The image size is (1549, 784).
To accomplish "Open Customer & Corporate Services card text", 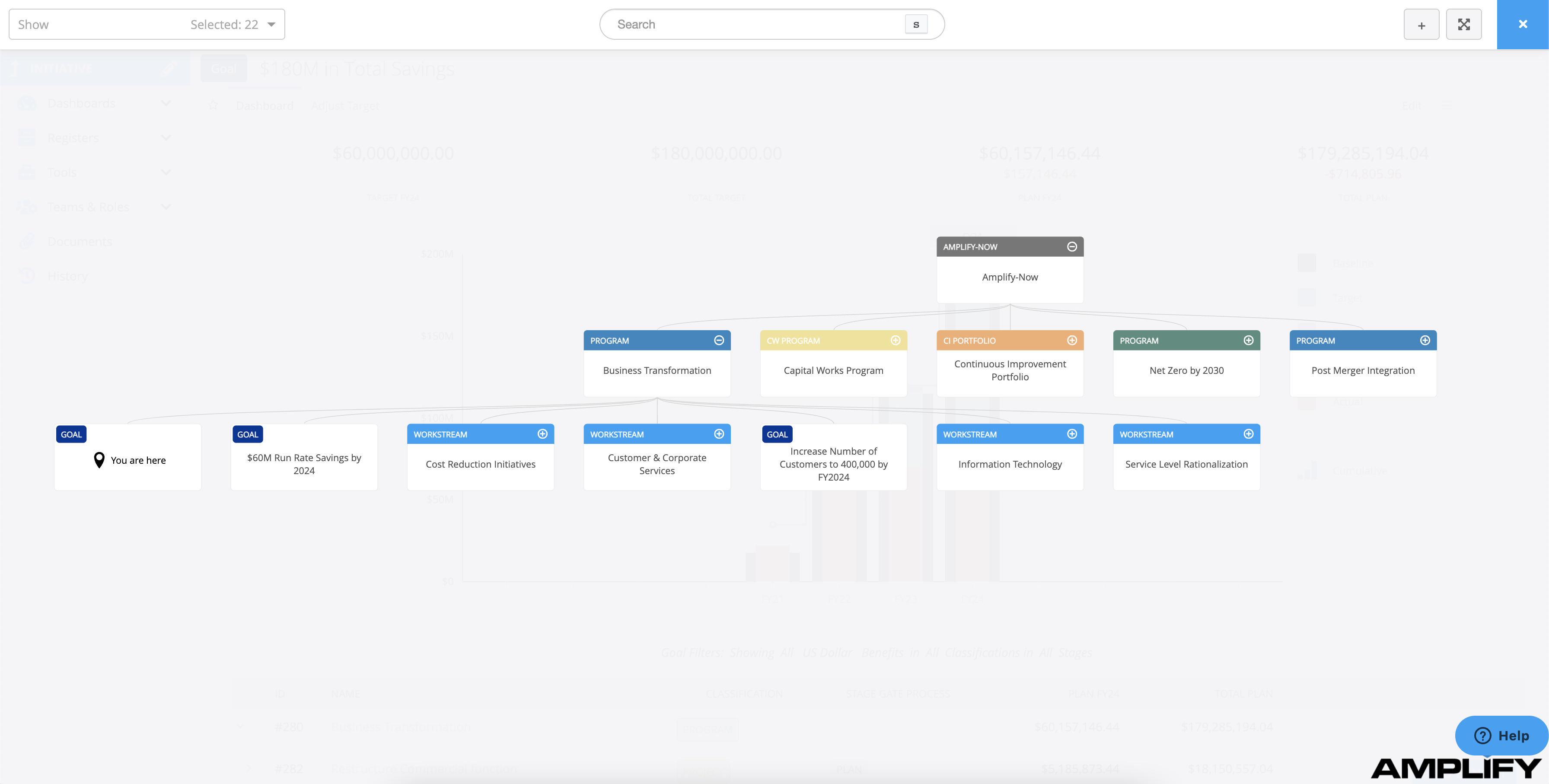I will pos(657,464).
